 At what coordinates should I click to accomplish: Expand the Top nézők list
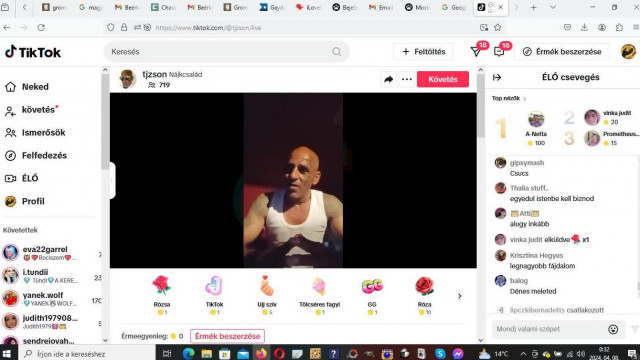click(x=509, y=98)
